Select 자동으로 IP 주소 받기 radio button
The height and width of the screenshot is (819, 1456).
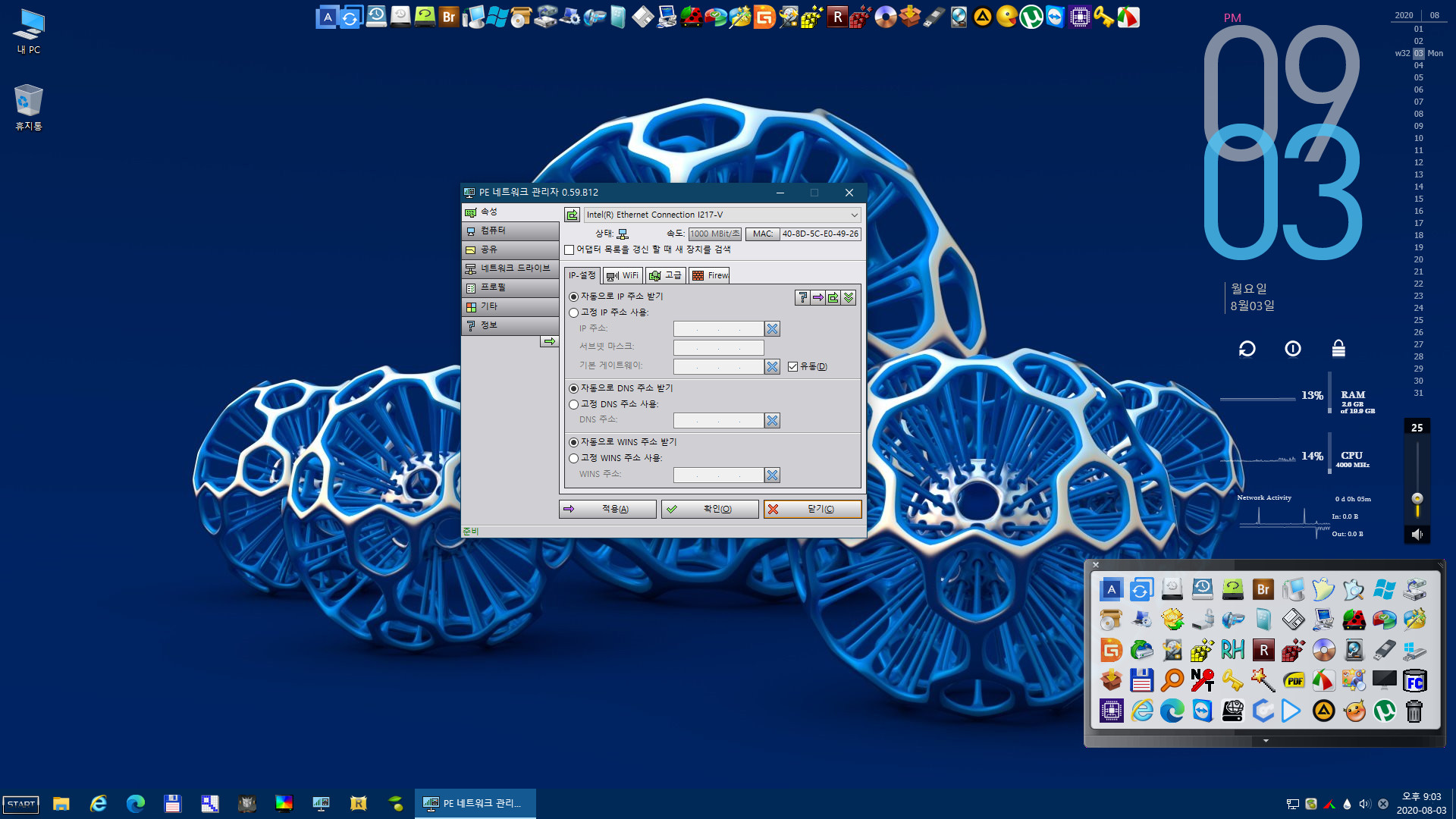[574, 297]
